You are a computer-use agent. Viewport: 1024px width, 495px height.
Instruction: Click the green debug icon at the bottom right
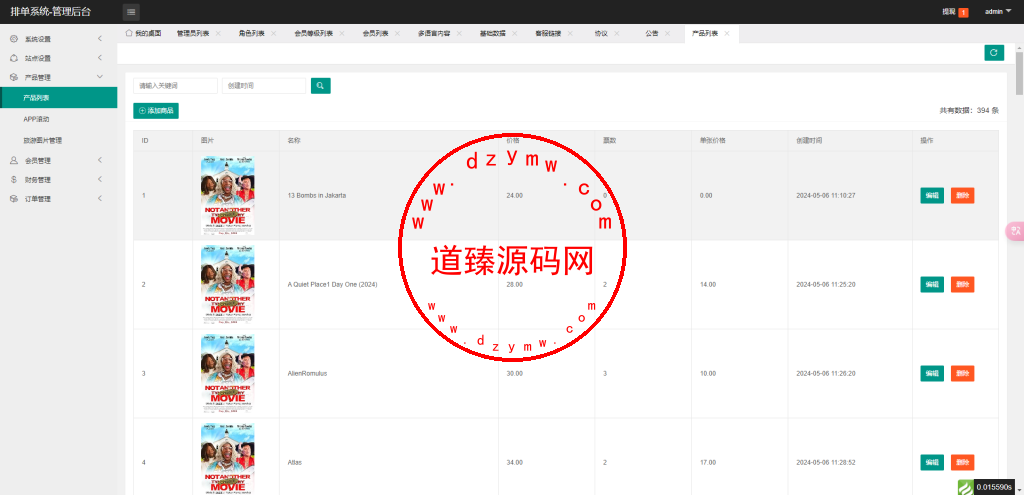[x=965, y=487]
